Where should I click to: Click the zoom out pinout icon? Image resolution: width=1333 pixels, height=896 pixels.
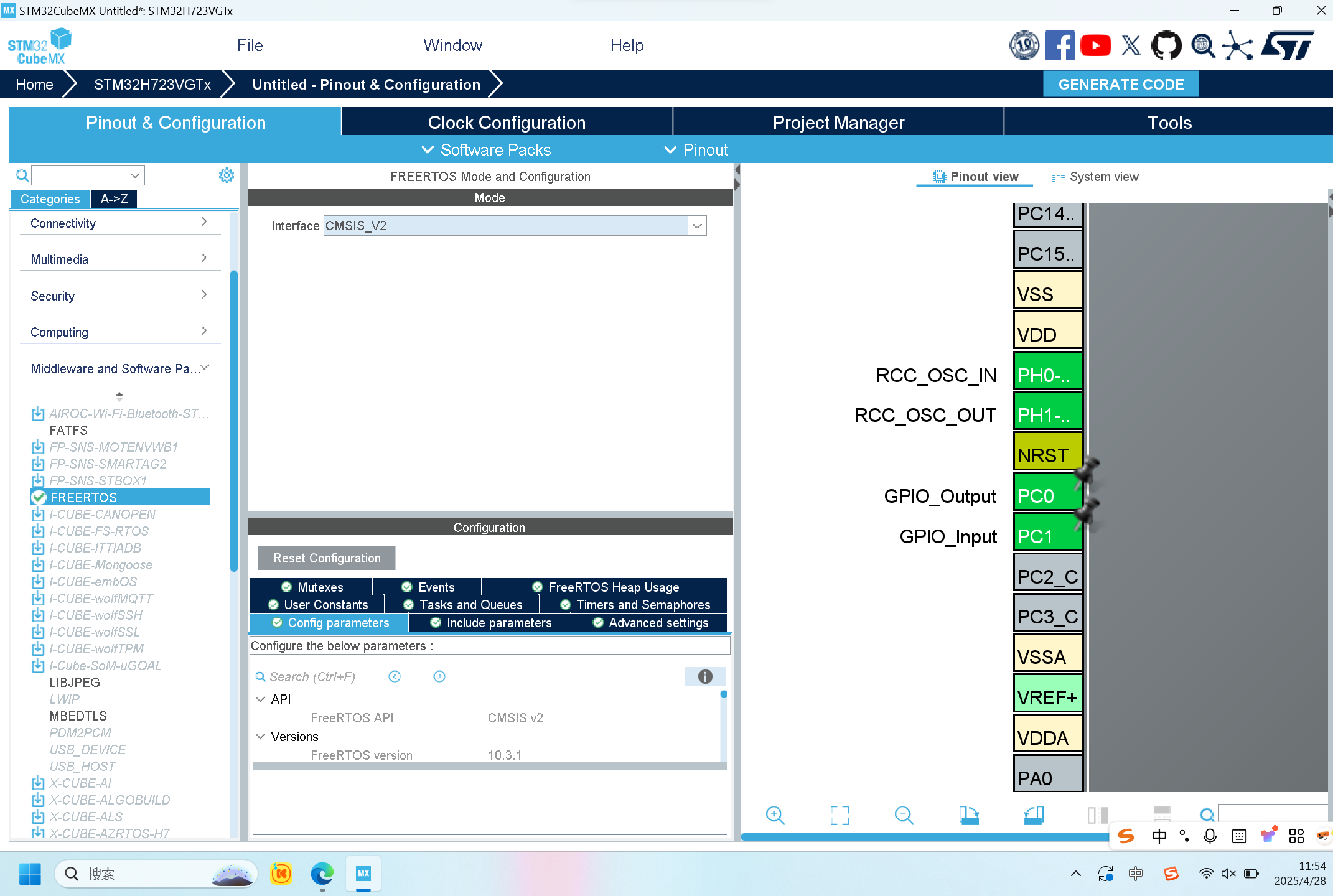(x=904, y=815)
